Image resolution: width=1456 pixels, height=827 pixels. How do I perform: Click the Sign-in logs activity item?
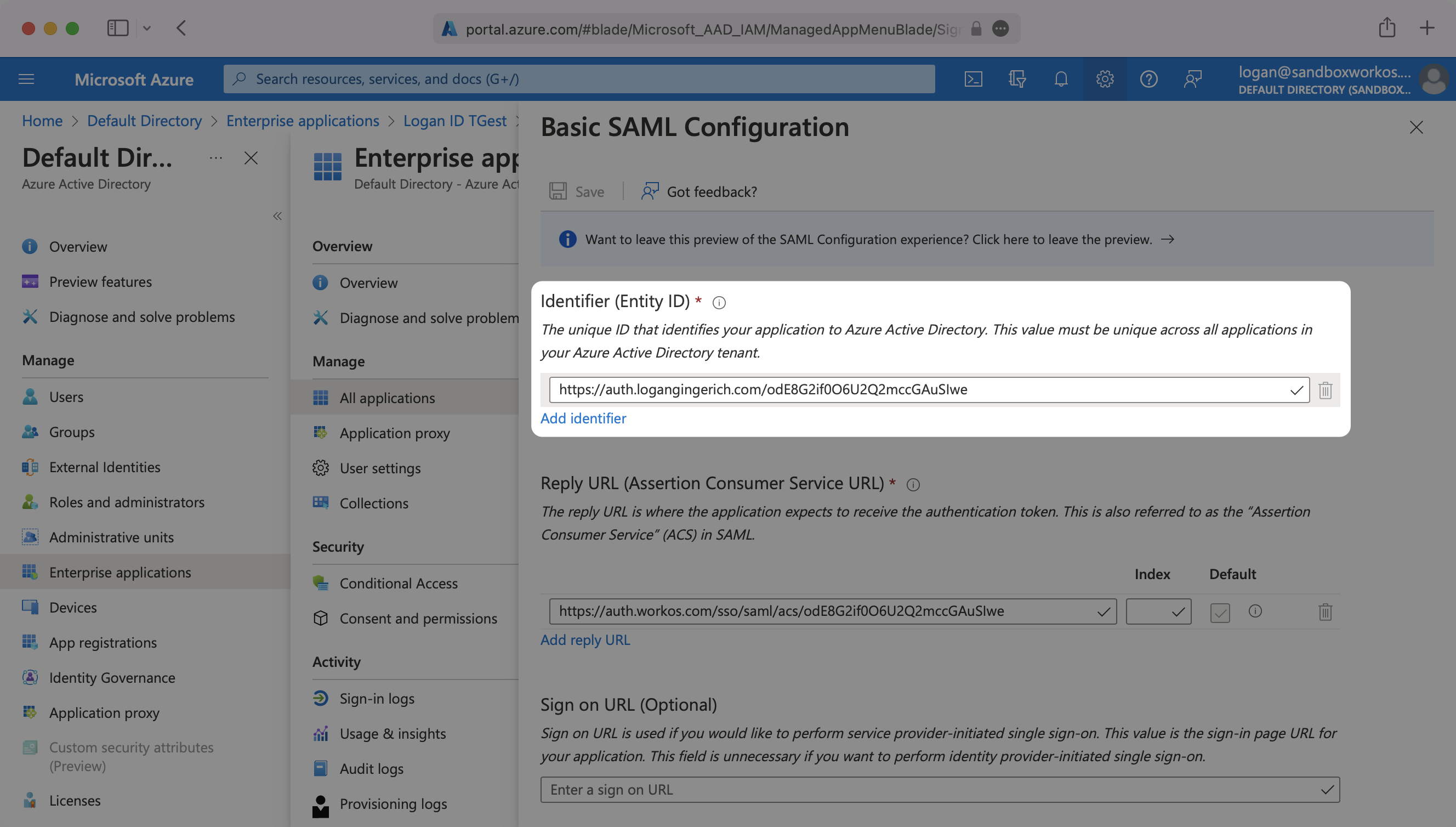coord(376,698)
